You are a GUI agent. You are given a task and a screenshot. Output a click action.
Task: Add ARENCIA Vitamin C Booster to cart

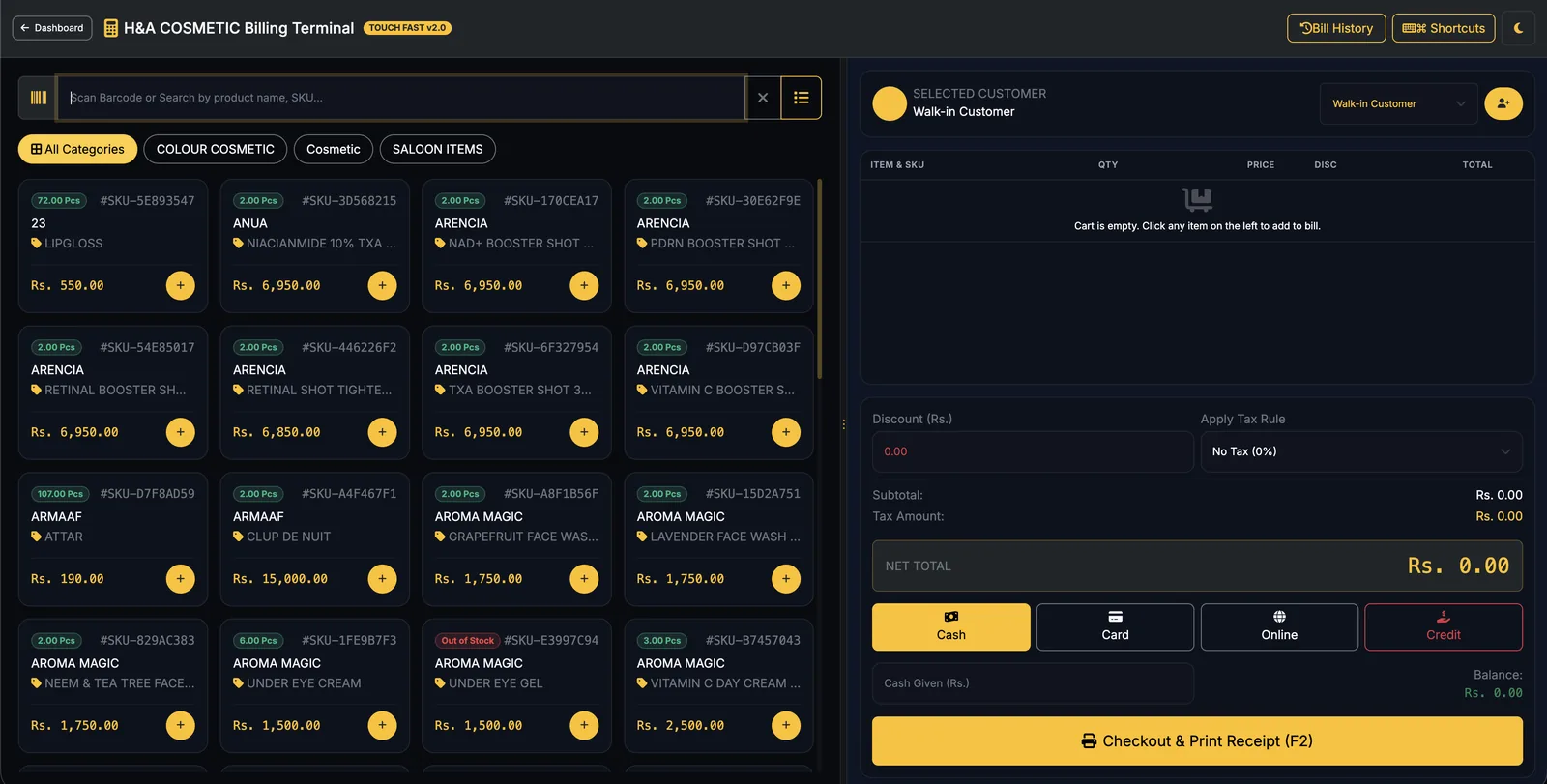786,432
